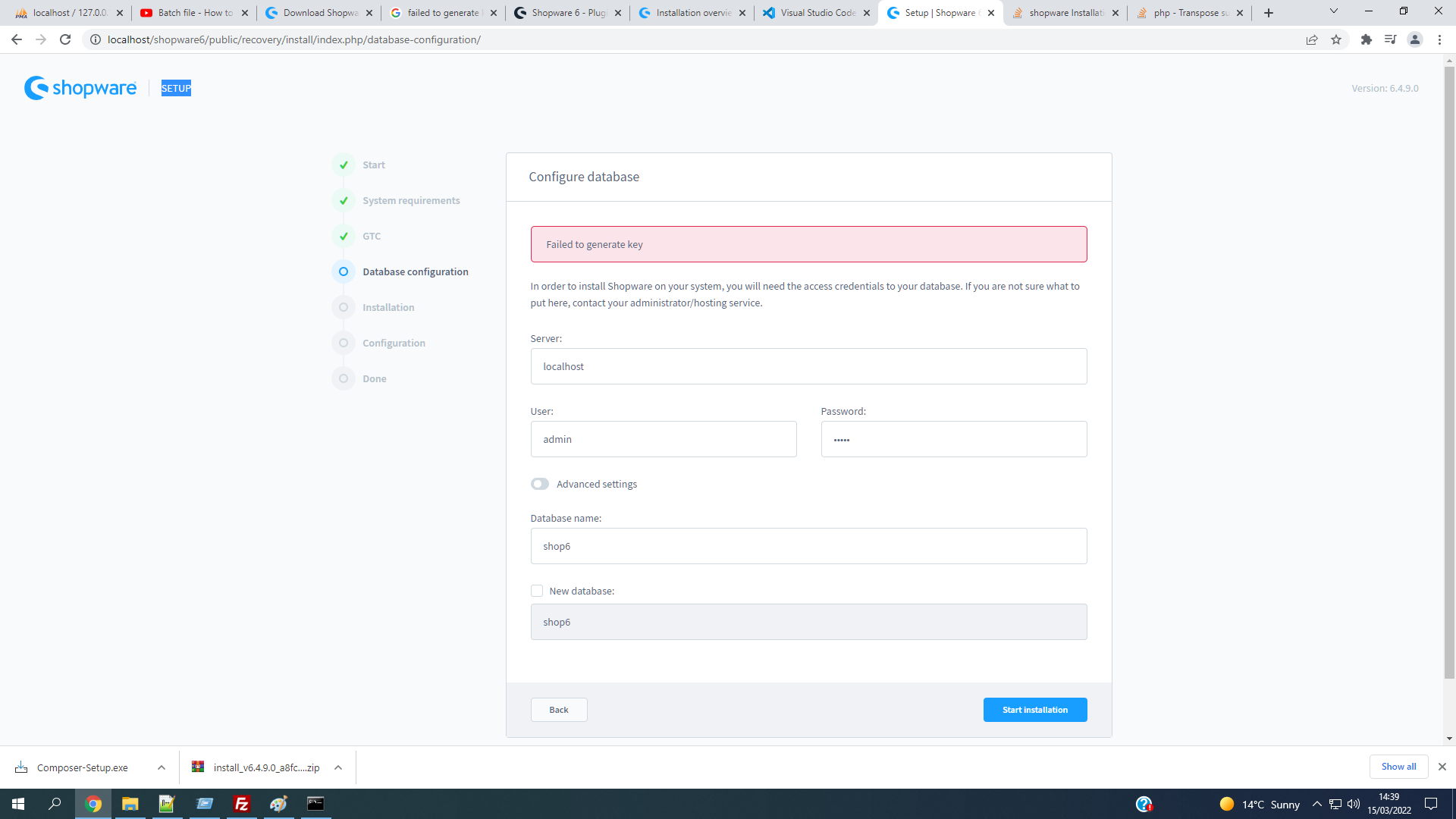Screen dimensions: 1456x819
Task: Click the Password input field
Action: pyautogui.click(x=954, y=439)
